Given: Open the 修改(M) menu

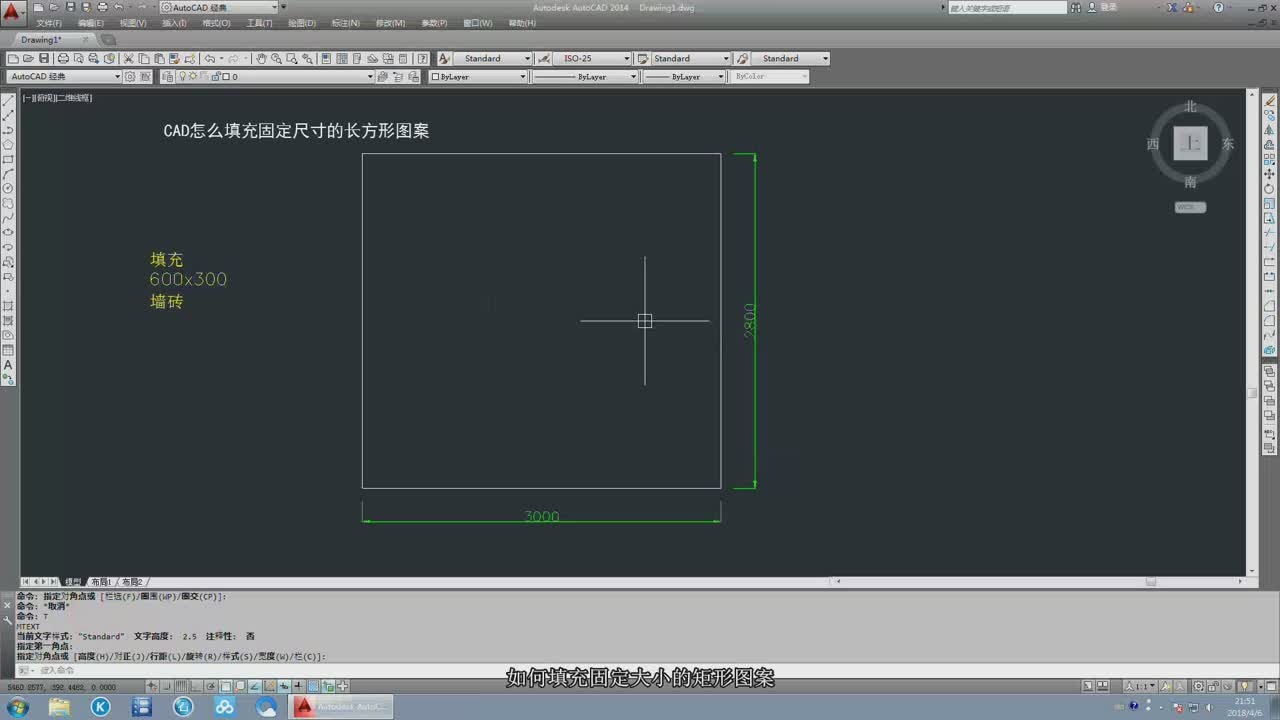Looking at the screenshot, I should pyautogui.click(x=390, y=23).
